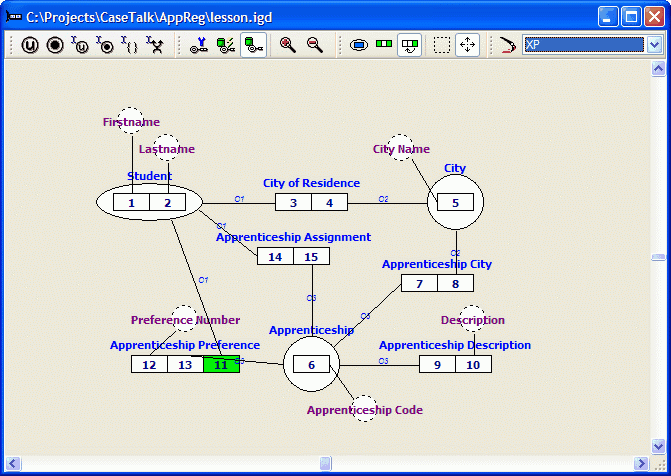
Task: Select the Description label type
Action: click(x=473, y=320)
